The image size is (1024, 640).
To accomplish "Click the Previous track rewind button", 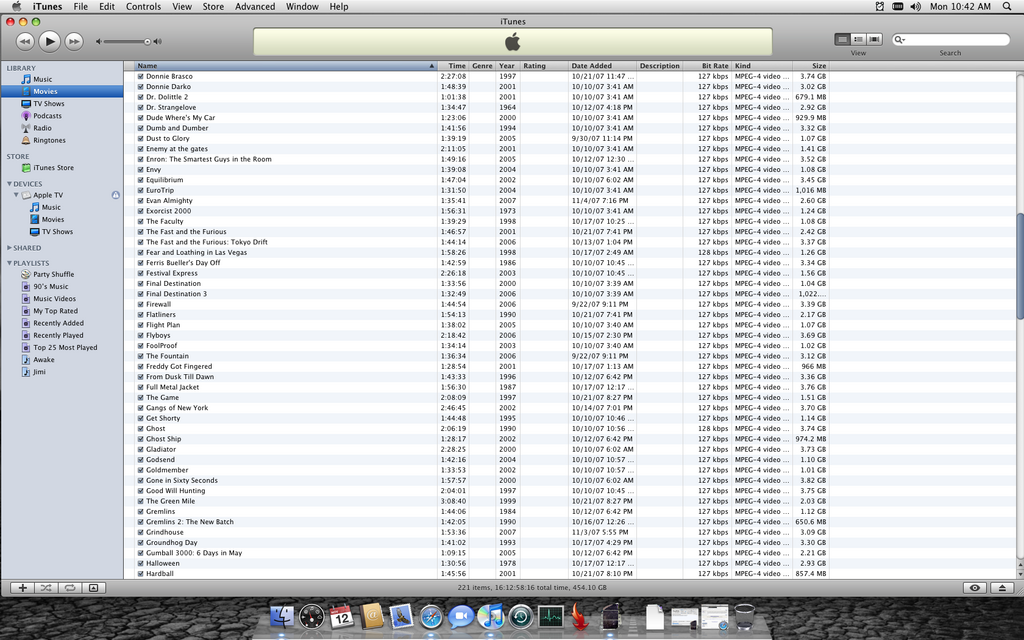I will 25,41.
